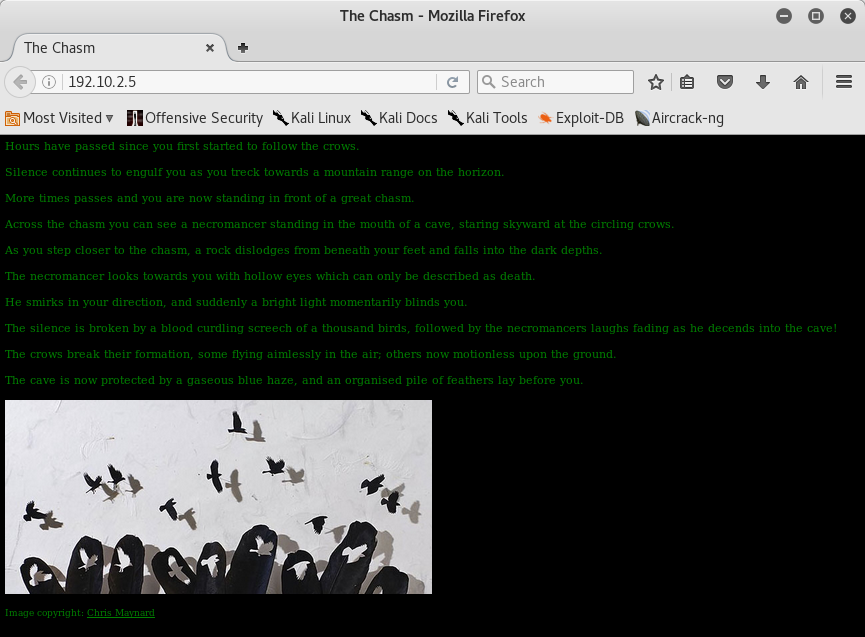Follow the Chris Maynard copyright link
Viewport: 865px width, 637px height.
(x=121, y=612)
